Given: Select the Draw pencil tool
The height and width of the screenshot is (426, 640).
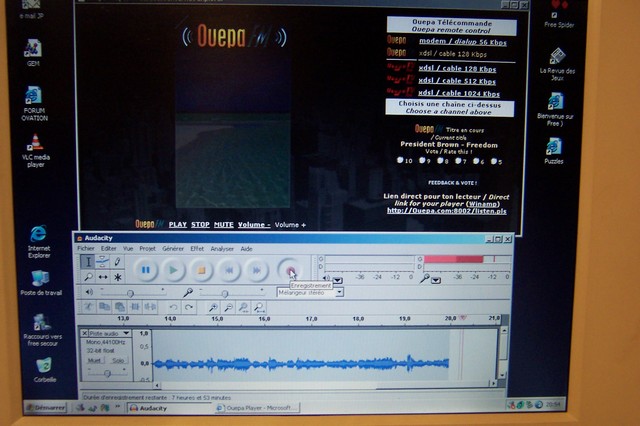Looking at the screenshot, I should click(117, 262).
